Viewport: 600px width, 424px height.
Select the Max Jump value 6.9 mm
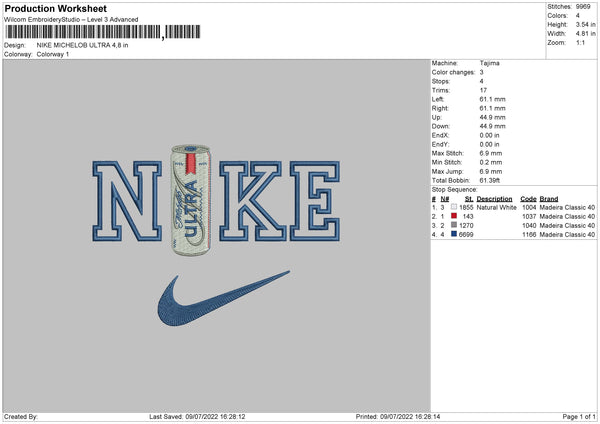point(491,172)
